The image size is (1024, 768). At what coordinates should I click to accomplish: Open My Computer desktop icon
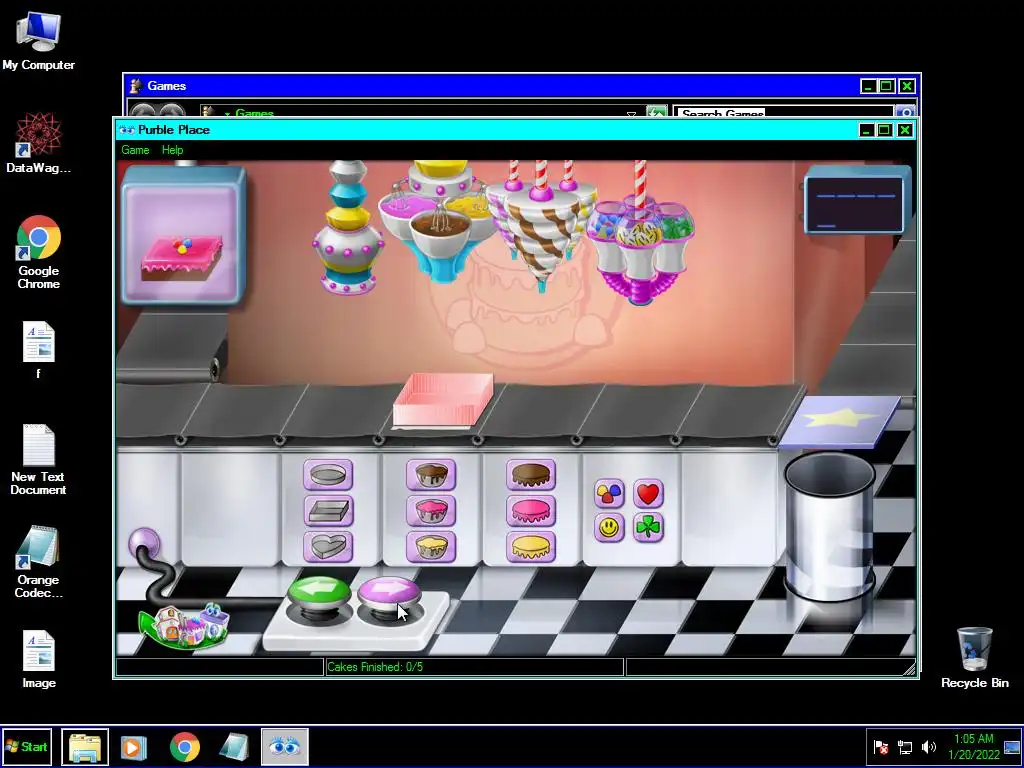click(39, 40)
